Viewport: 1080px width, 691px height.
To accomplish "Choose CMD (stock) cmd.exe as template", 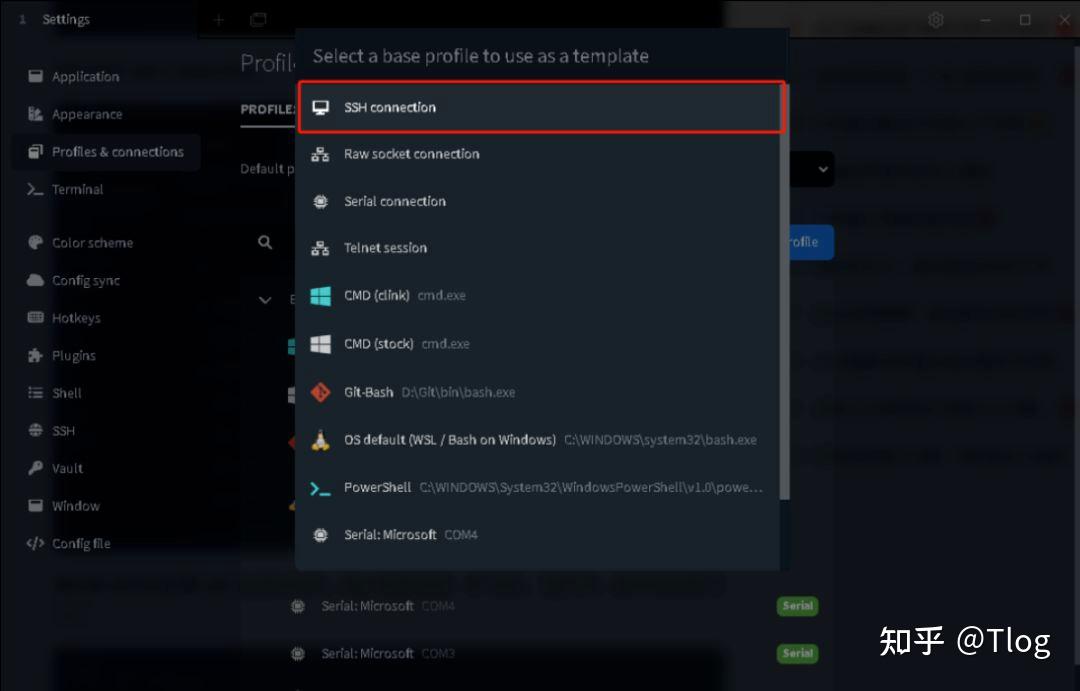I will click(x=539, y=344).
